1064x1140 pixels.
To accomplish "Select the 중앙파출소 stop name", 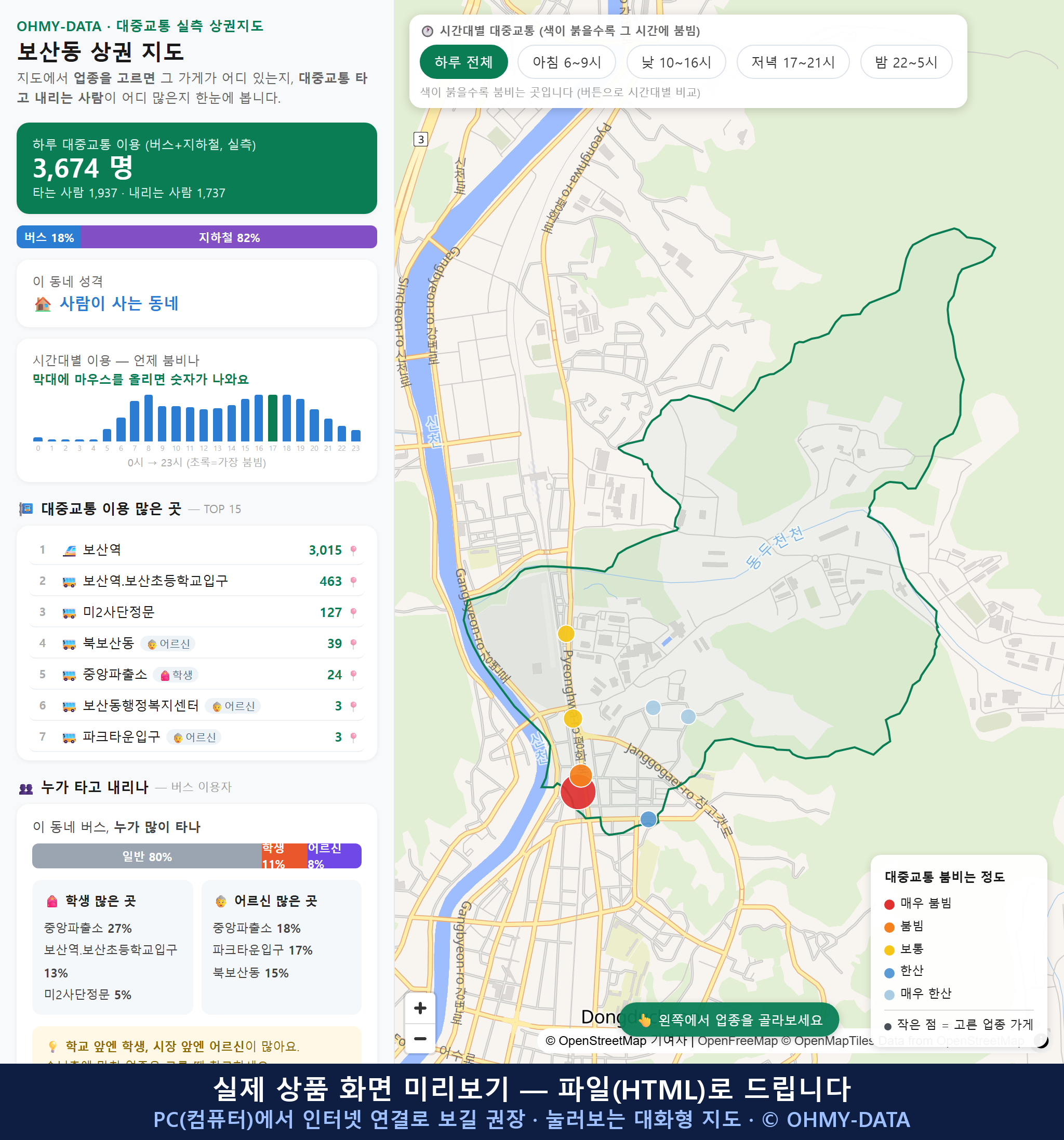I will tap(115, 674).
